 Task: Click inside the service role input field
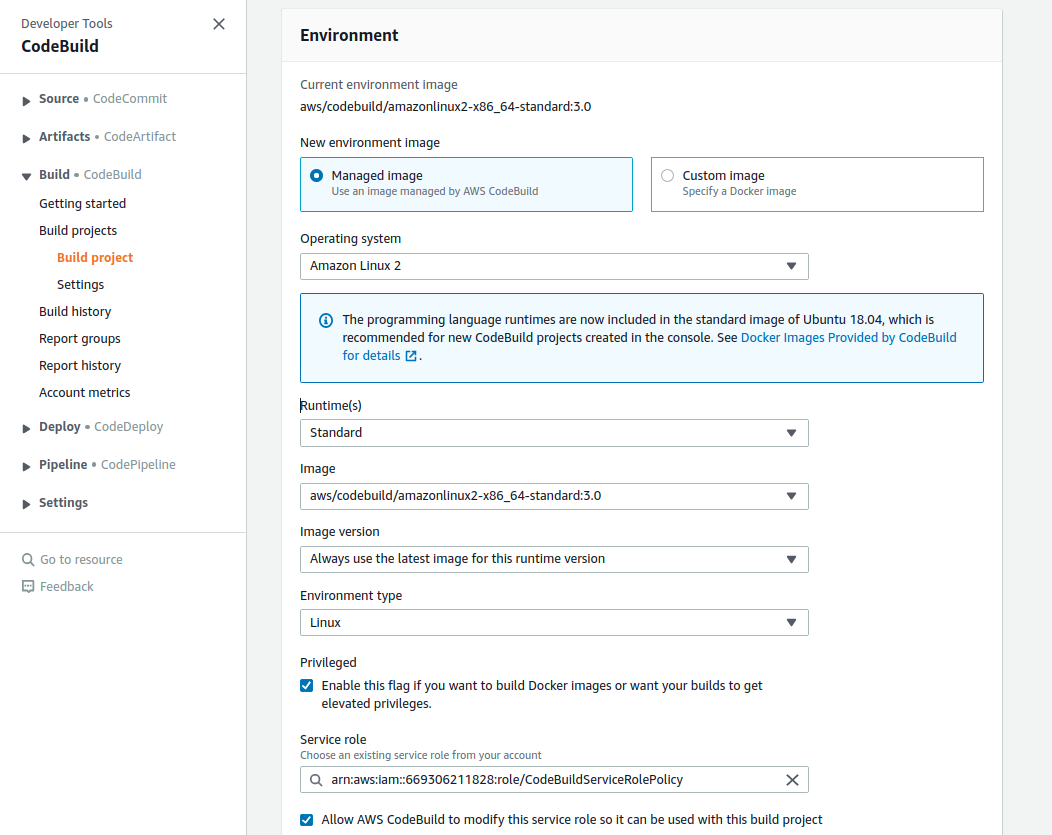[x=550, y=779]
